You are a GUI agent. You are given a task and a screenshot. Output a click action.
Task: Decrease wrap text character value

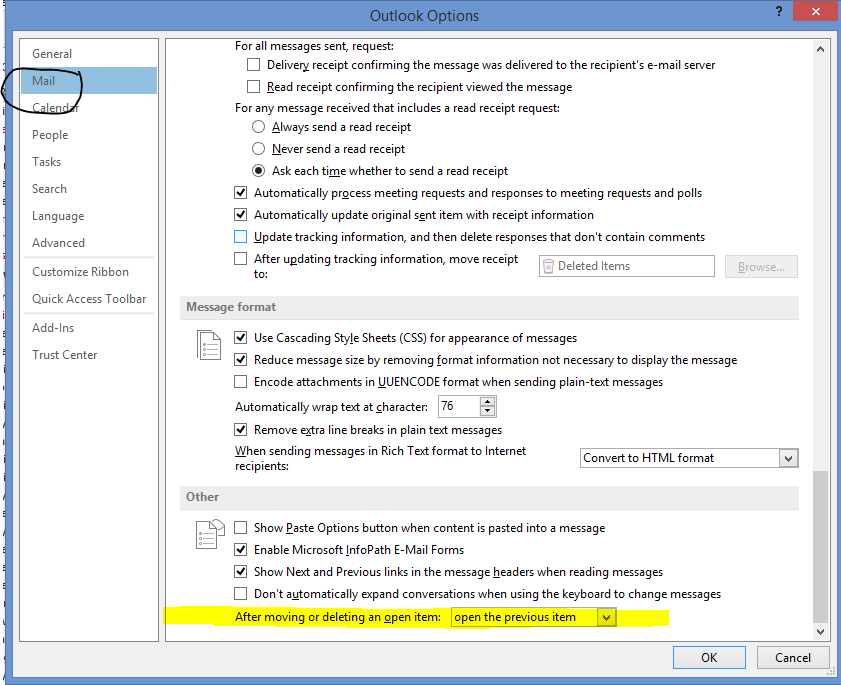[487, 411]
